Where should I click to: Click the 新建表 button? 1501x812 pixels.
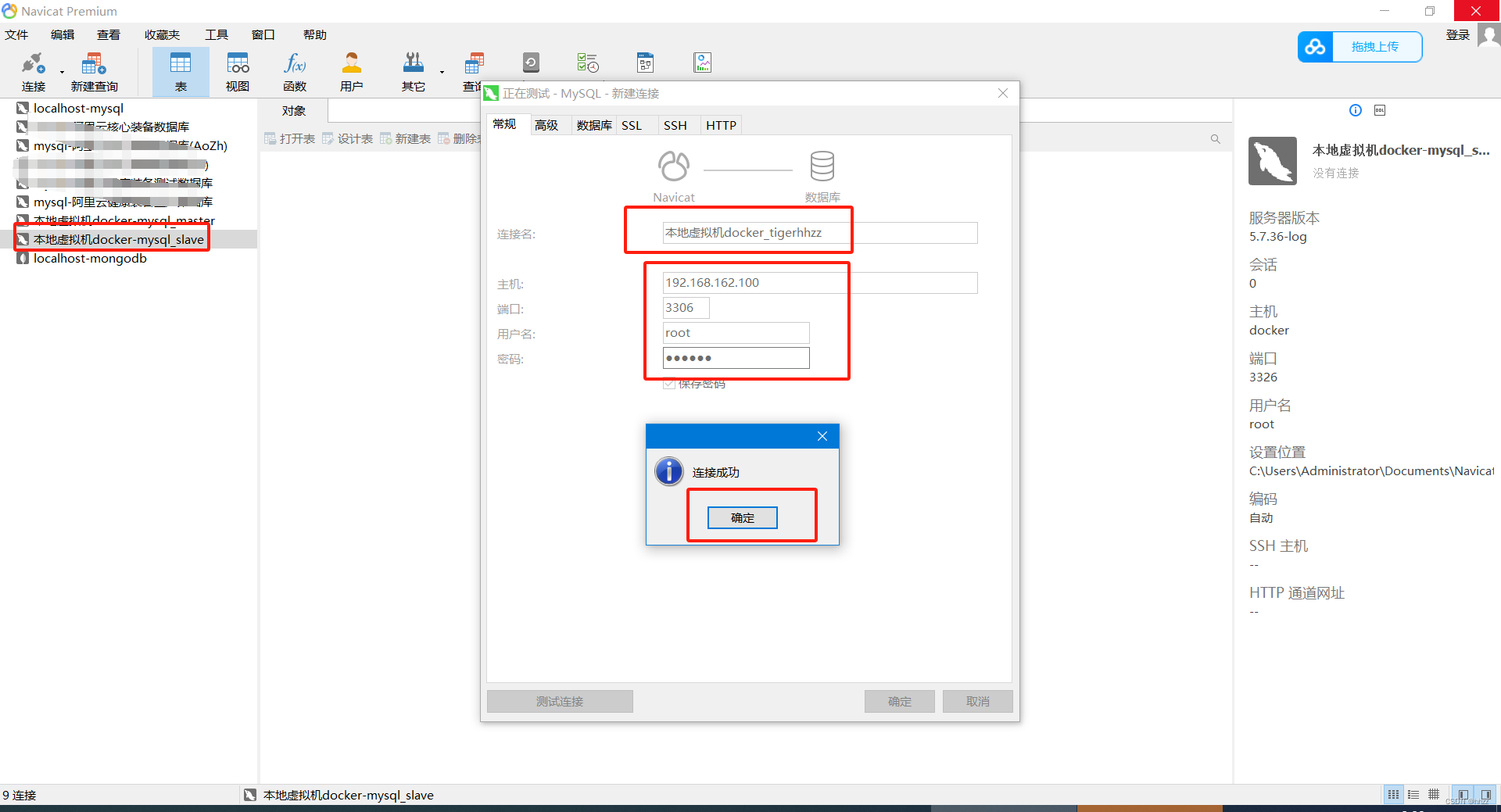406,138
